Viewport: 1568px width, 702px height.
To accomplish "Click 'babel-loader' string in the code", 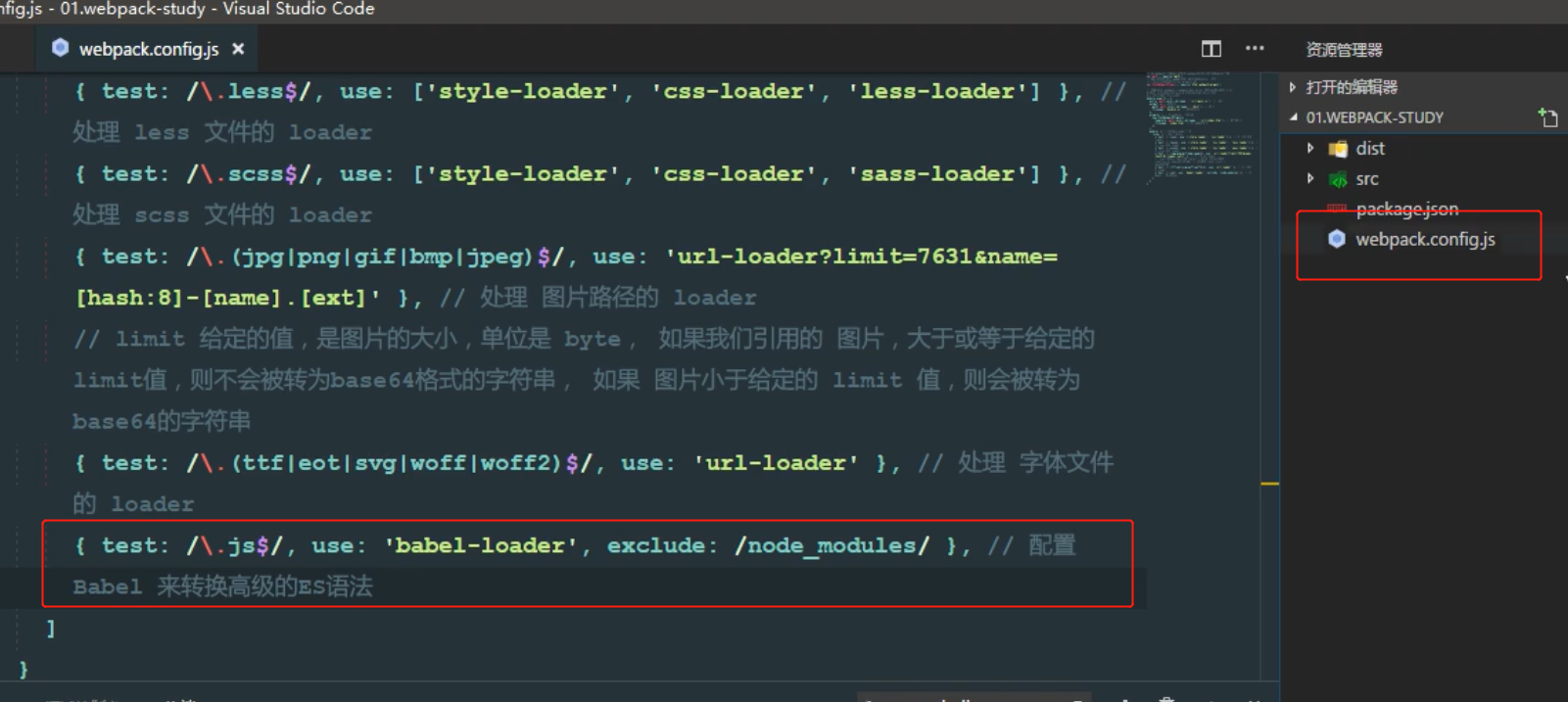I will 481,545.
